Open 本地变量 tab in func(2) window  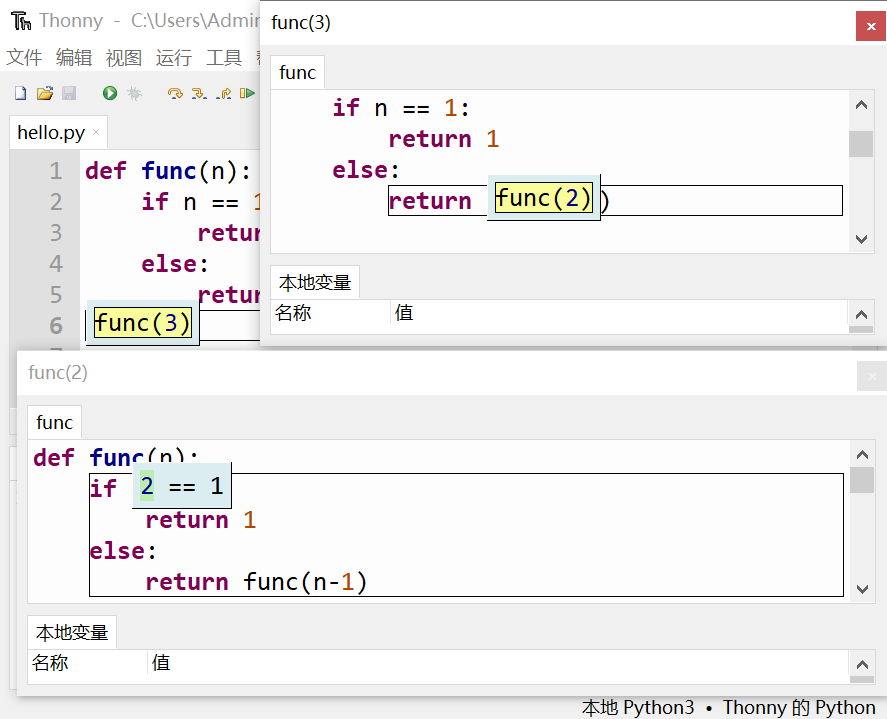click(x=72, y=632)
